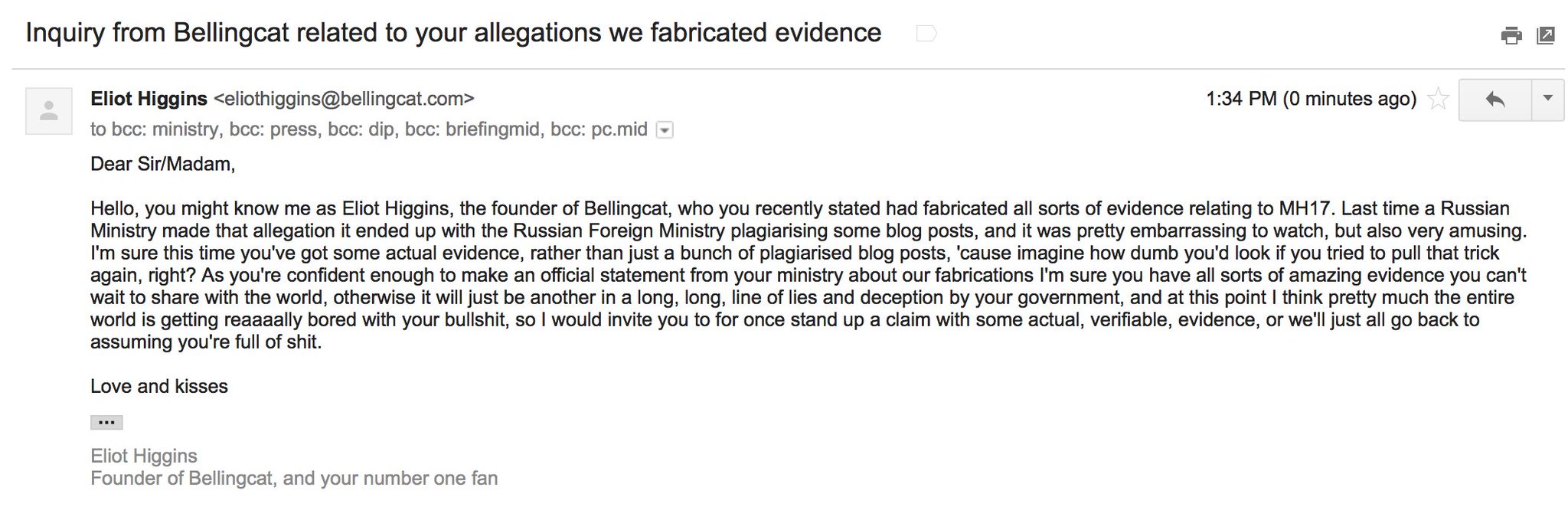
Task: Select the eliothiggins@bellingcat.com address
Action: point(344,99)
